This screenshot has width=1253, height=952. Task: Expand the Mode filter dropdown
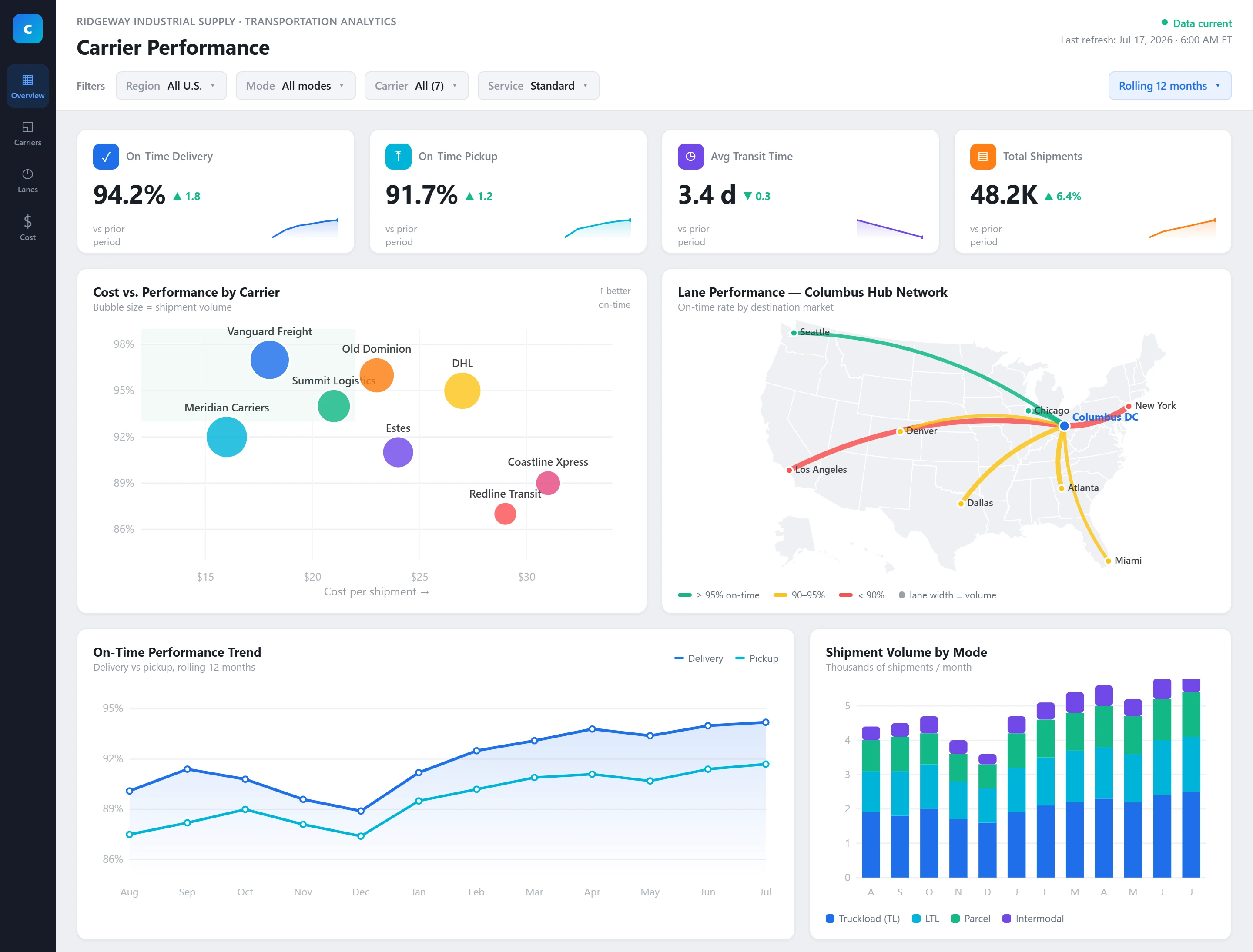[295, 86]
